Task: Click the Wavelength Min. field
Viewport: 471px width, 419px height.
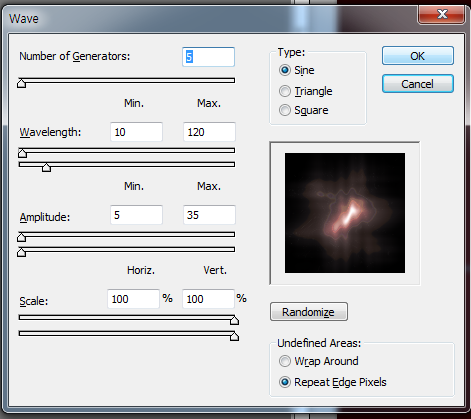Action: [x=136, y=132]
